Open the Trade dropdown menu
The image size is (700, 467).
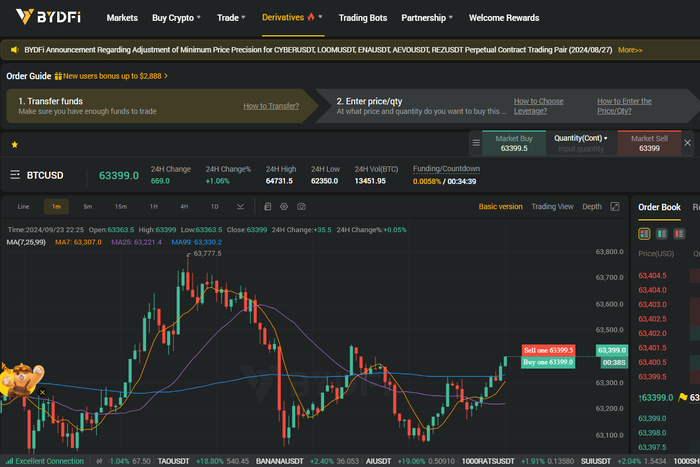click(x=231, y=18)
